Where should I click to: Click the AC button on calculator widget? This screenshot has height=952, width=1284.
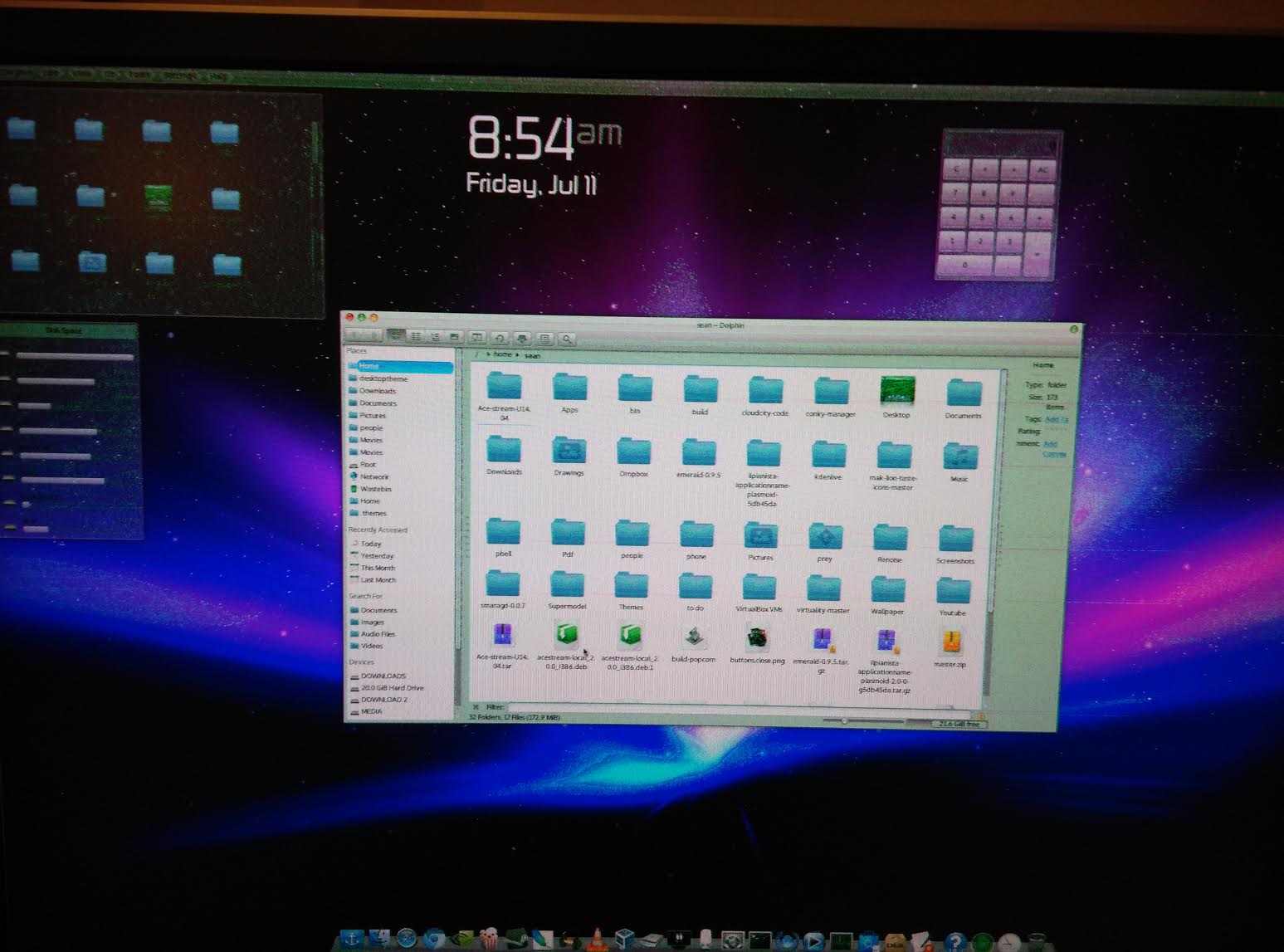point(1042,170)
